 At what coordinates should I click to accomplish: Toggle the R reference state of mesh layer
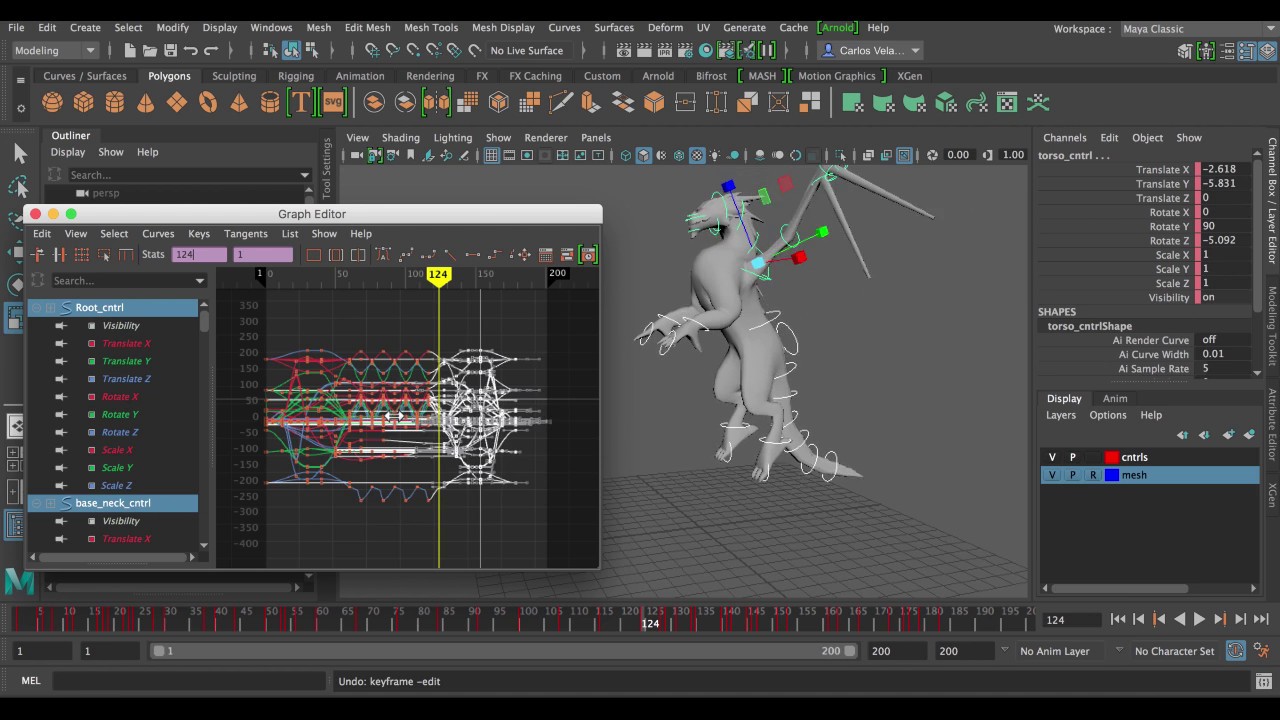coord(1092,475)
